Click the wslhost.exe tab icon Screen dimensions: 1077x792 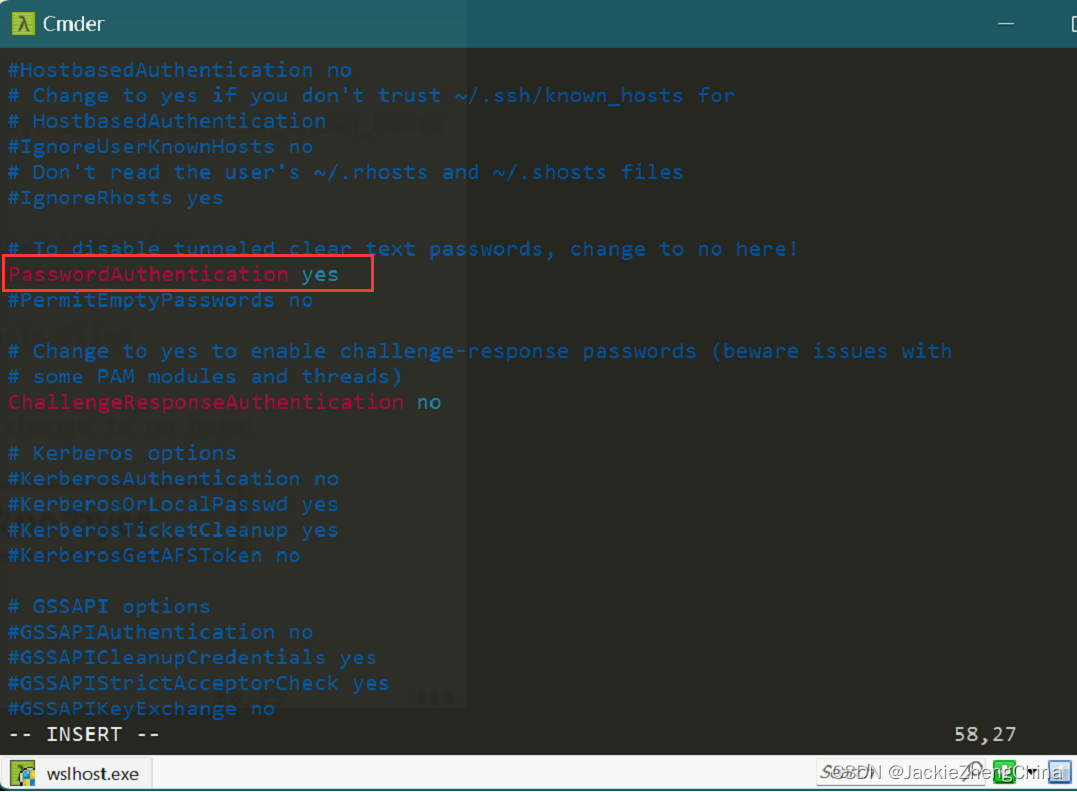click(x=23, y=773)
